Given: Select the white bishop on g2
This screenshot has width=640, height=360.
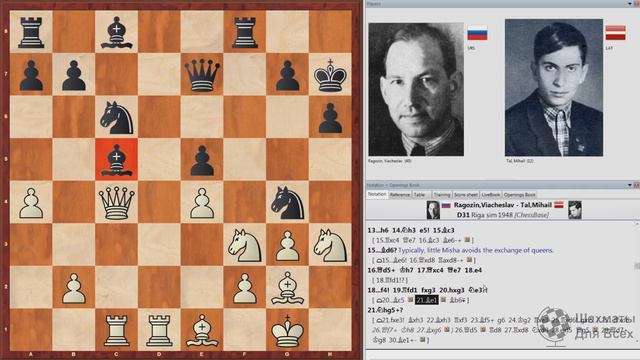Looking at the screenshot, I should 288,288.
